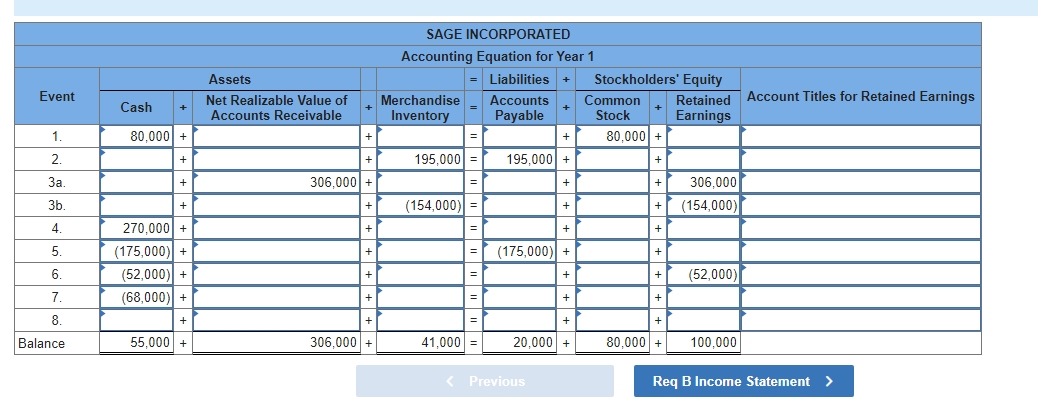Click Balance Accounts Payable total 20,000
Image resolution: width=1038 pixels, height=403 pixels.
tap(522, 343)
